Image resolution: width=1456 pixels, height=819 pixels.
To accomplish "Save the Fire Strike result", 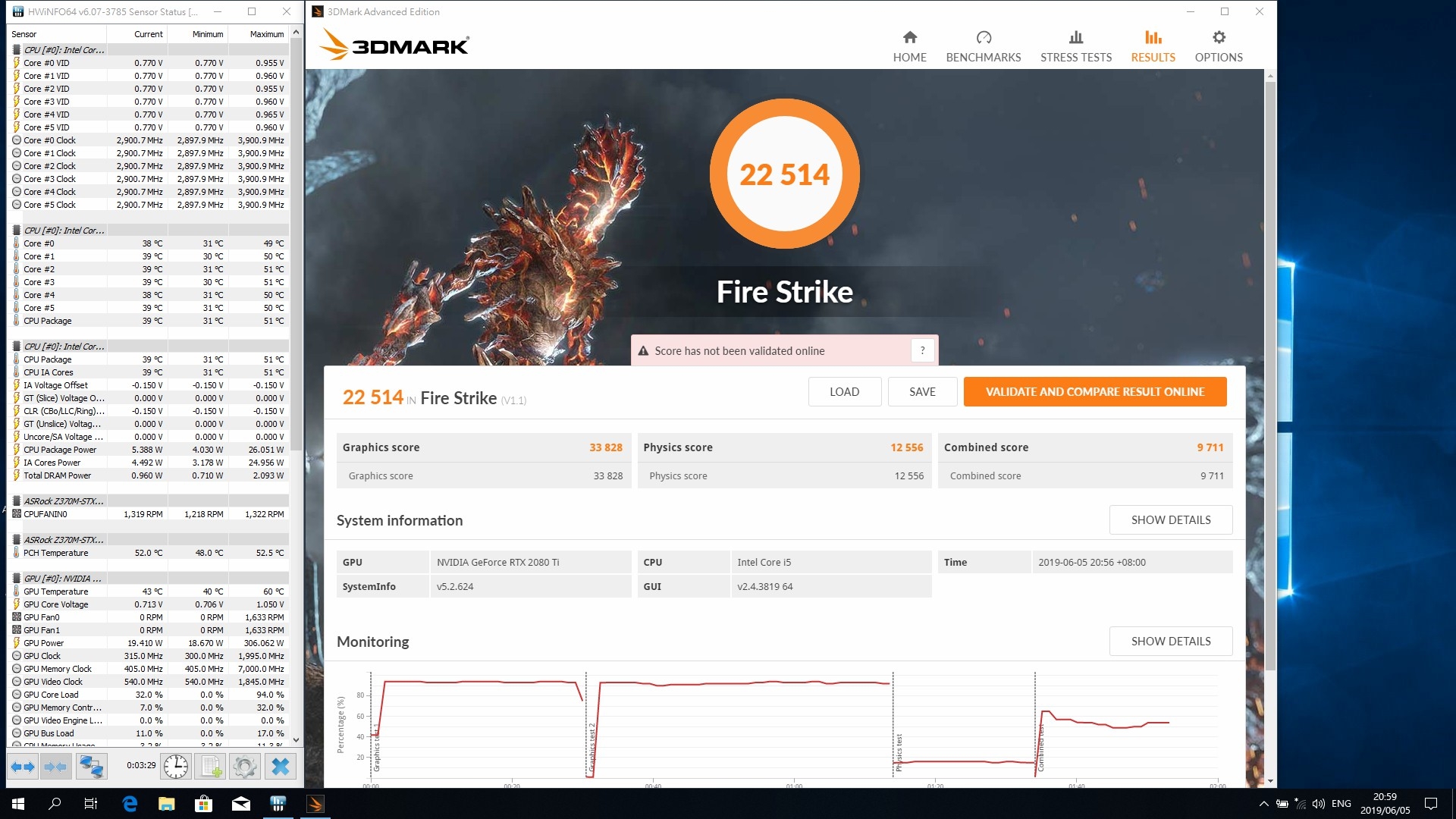I will click(x=922, y=392).
